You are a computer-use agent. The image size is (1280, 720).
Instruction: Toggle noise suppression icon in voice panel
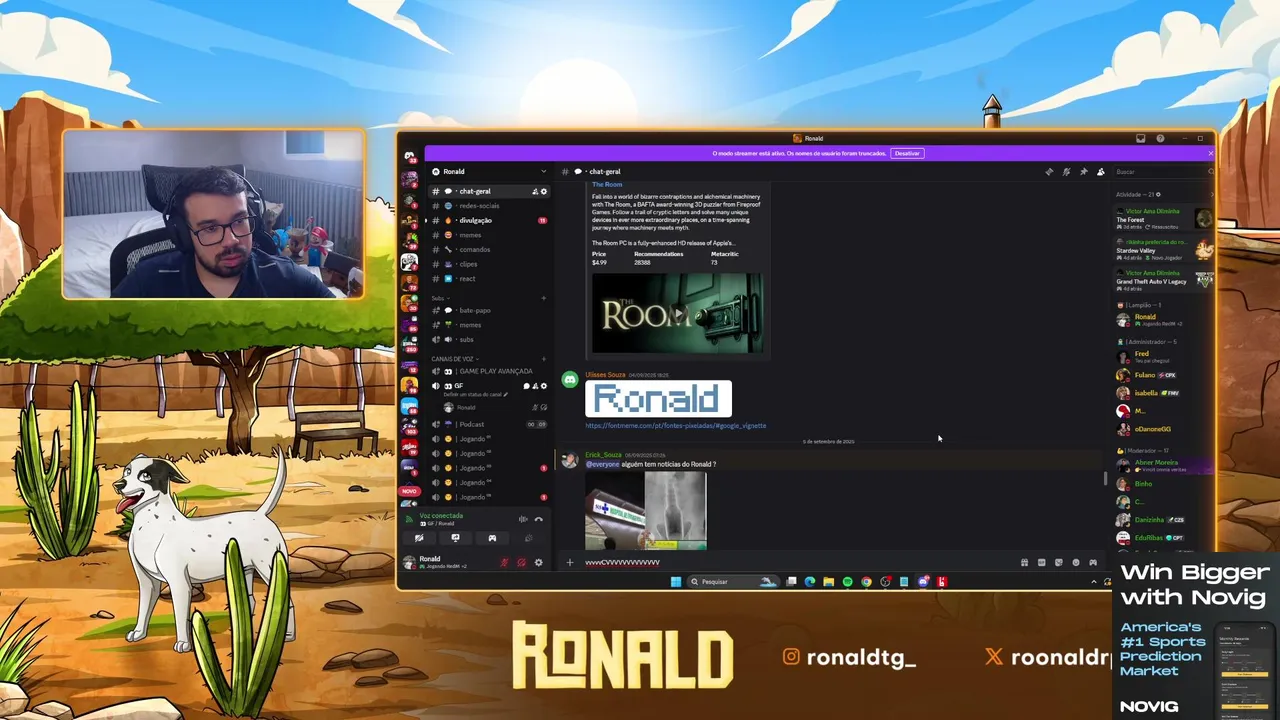click(522, 519)
